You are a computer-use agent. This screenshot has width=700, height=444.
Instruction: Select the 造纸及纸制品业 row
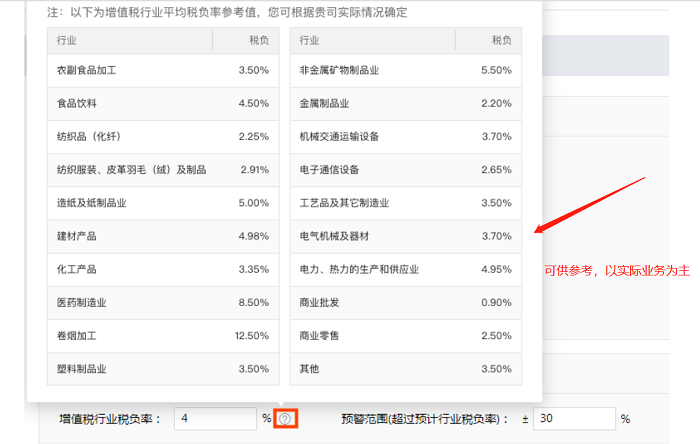(162, 203)
